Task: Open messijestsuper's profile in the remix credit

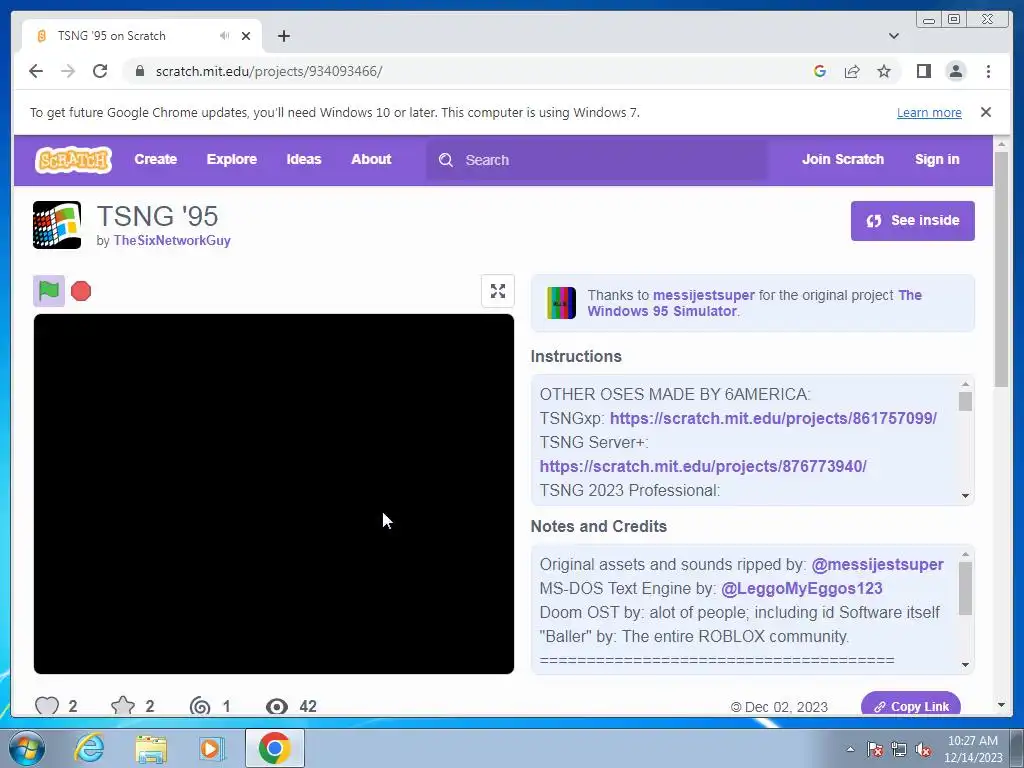Action: click(x=703, y=295)
